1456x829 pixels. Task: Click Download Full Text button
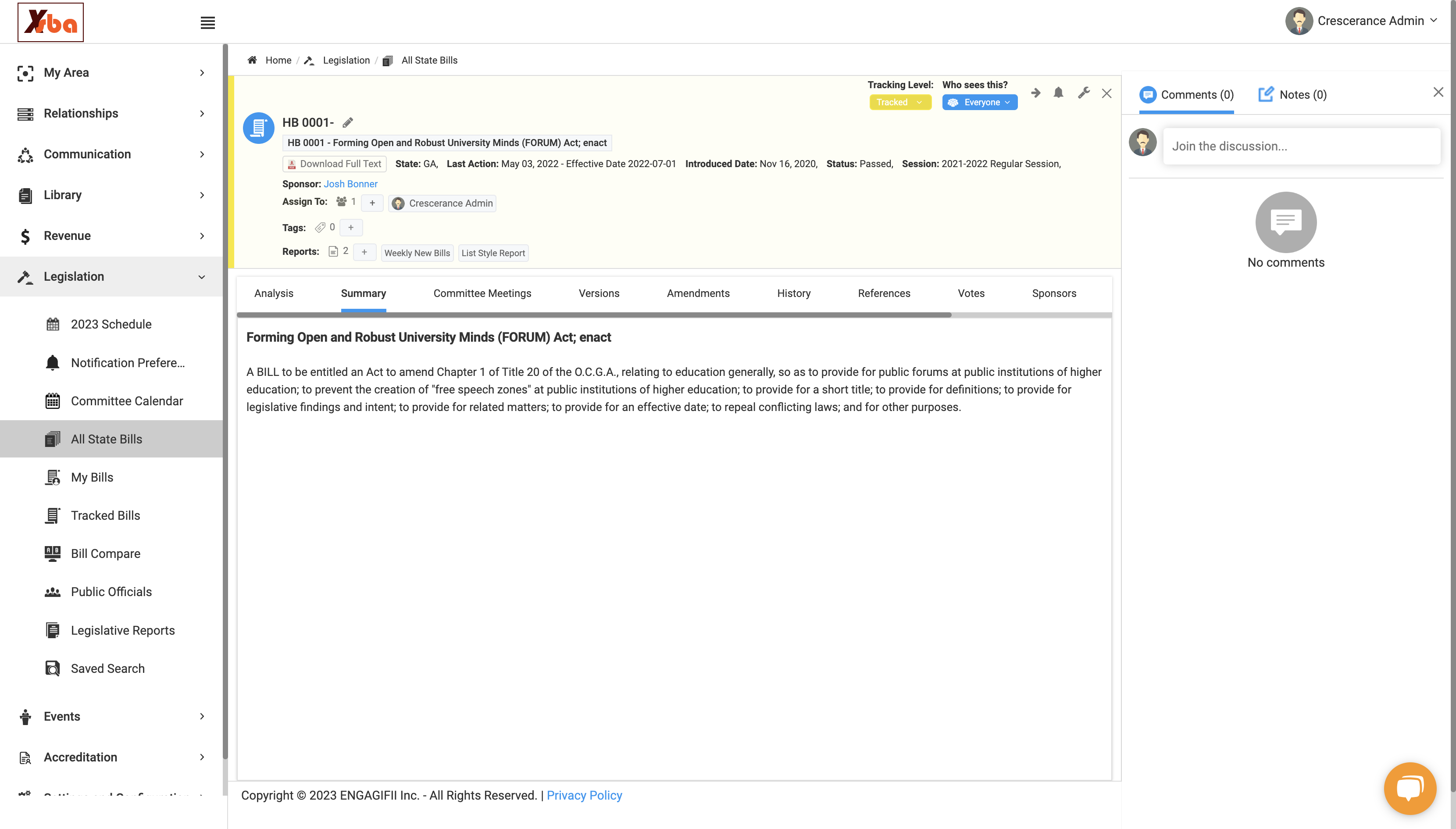(335, 164)
